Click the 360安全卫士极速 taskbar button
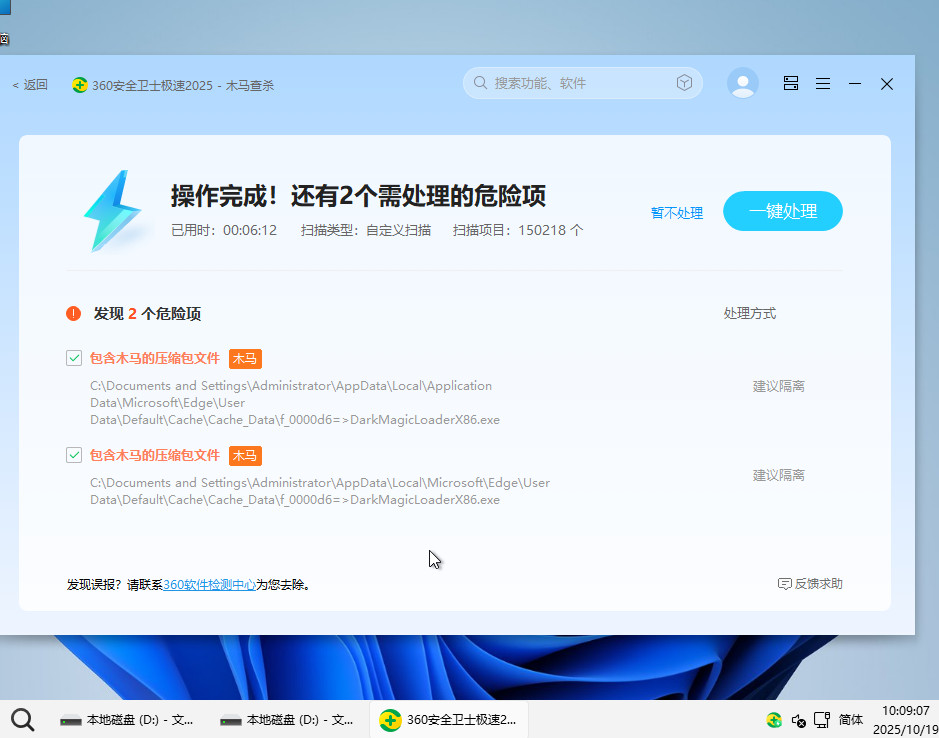Image resolution: width=939 pixels, height=738 pixels. click(x=449, y=719)
